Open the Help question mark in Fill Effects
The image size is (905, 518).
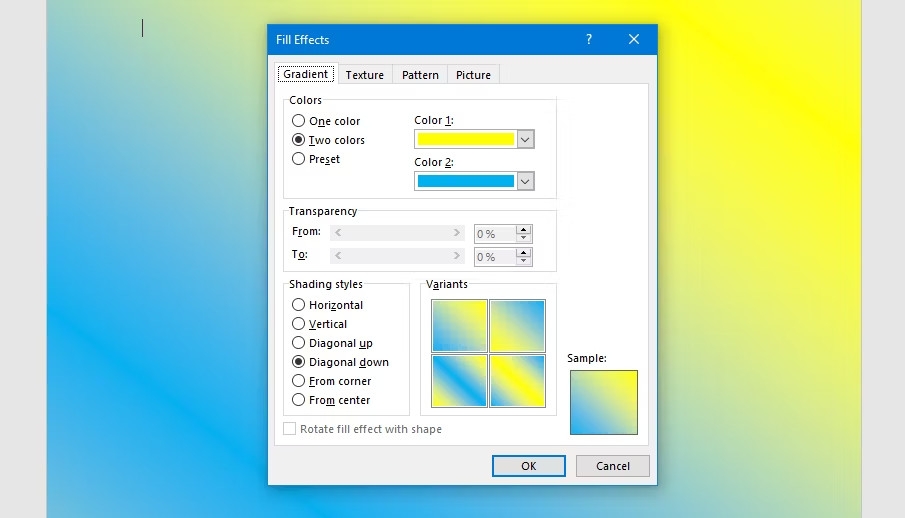[x=589, y=39]
